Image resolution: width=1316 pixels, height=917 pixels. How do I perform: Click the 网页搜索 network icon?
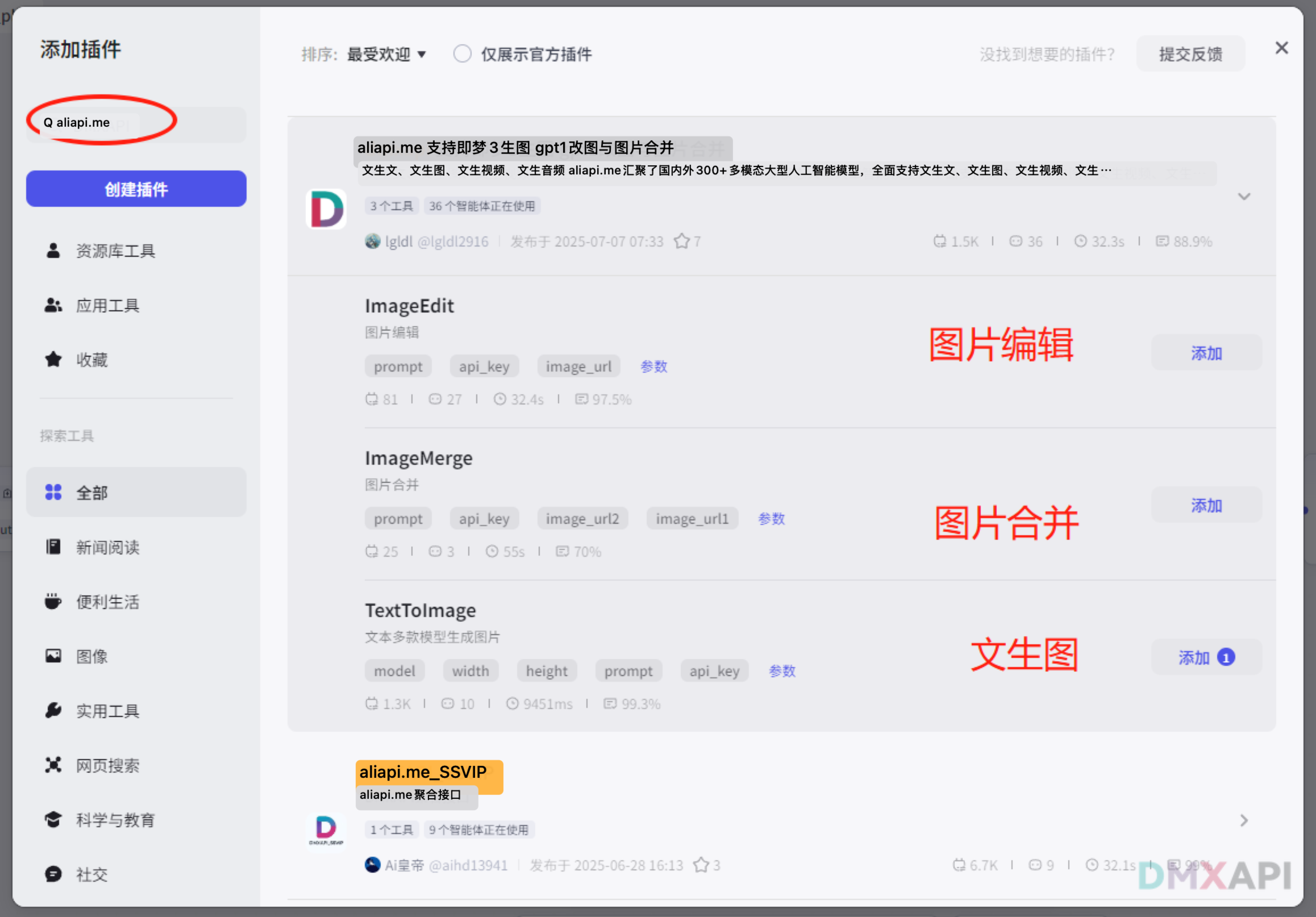(53, 764)
